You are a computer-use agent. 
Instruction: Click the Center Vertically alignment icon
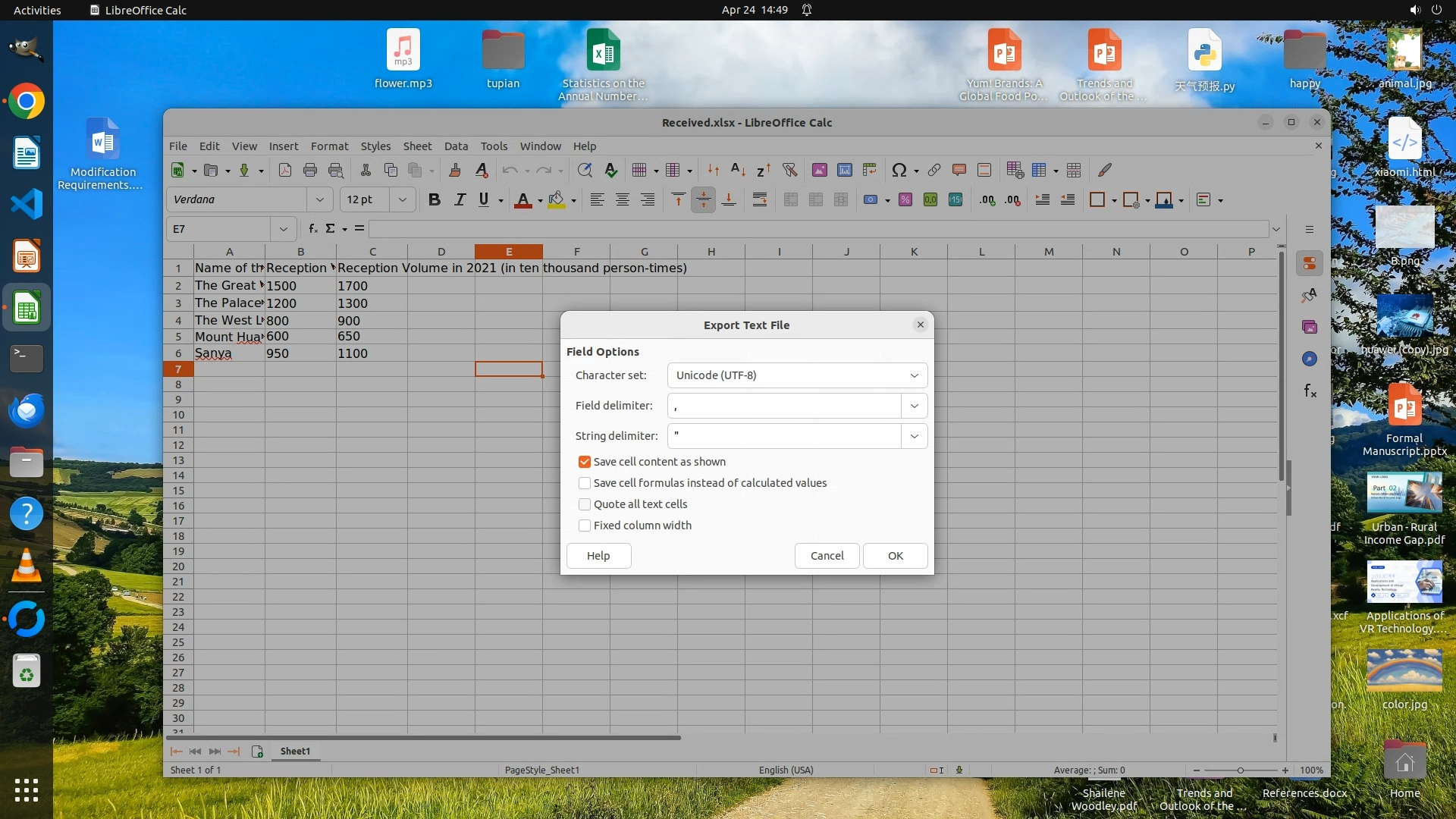coord(703,200)
